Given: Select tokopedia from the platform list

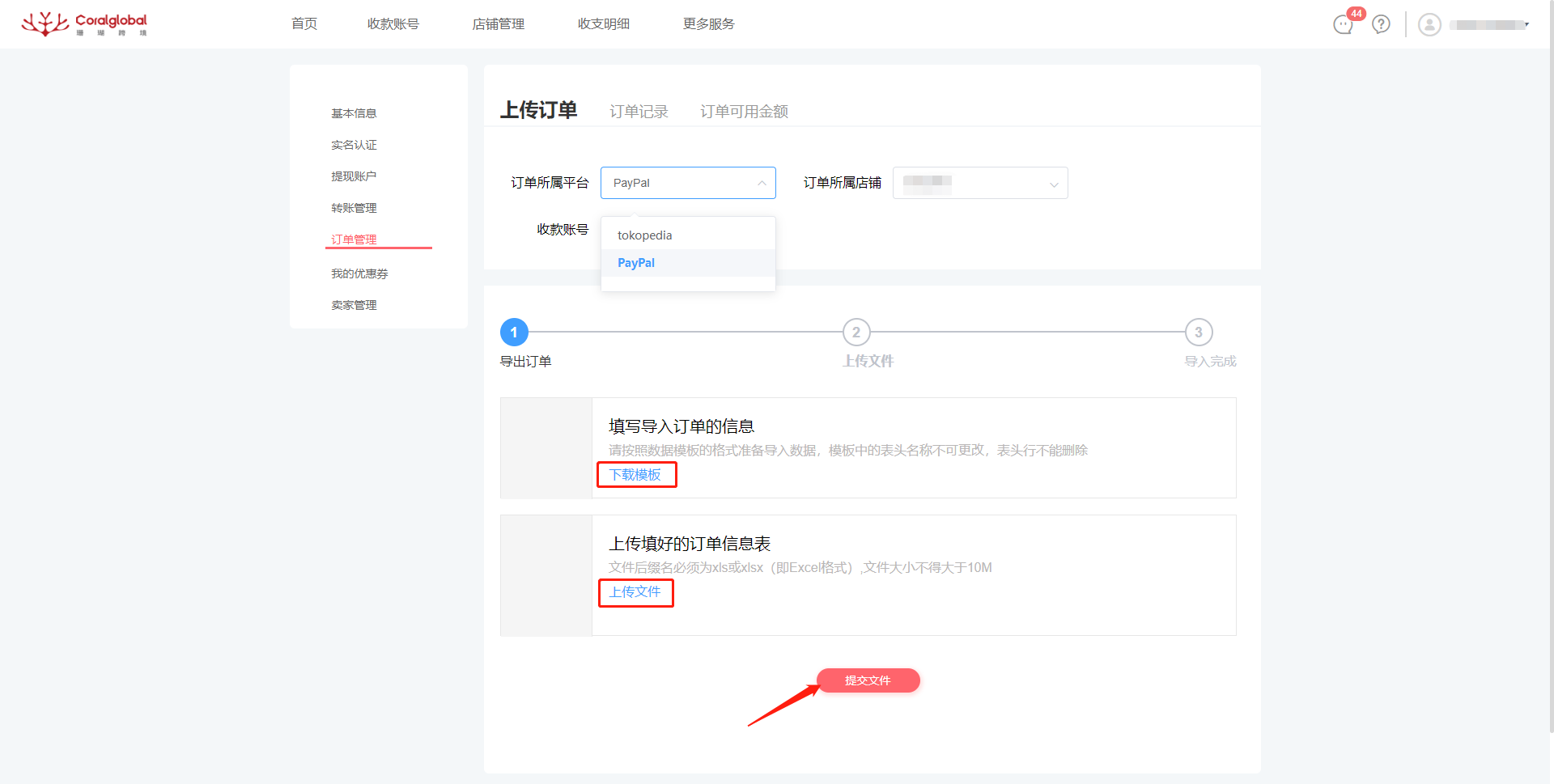Looking at the screenshot, I should (644, 235).
